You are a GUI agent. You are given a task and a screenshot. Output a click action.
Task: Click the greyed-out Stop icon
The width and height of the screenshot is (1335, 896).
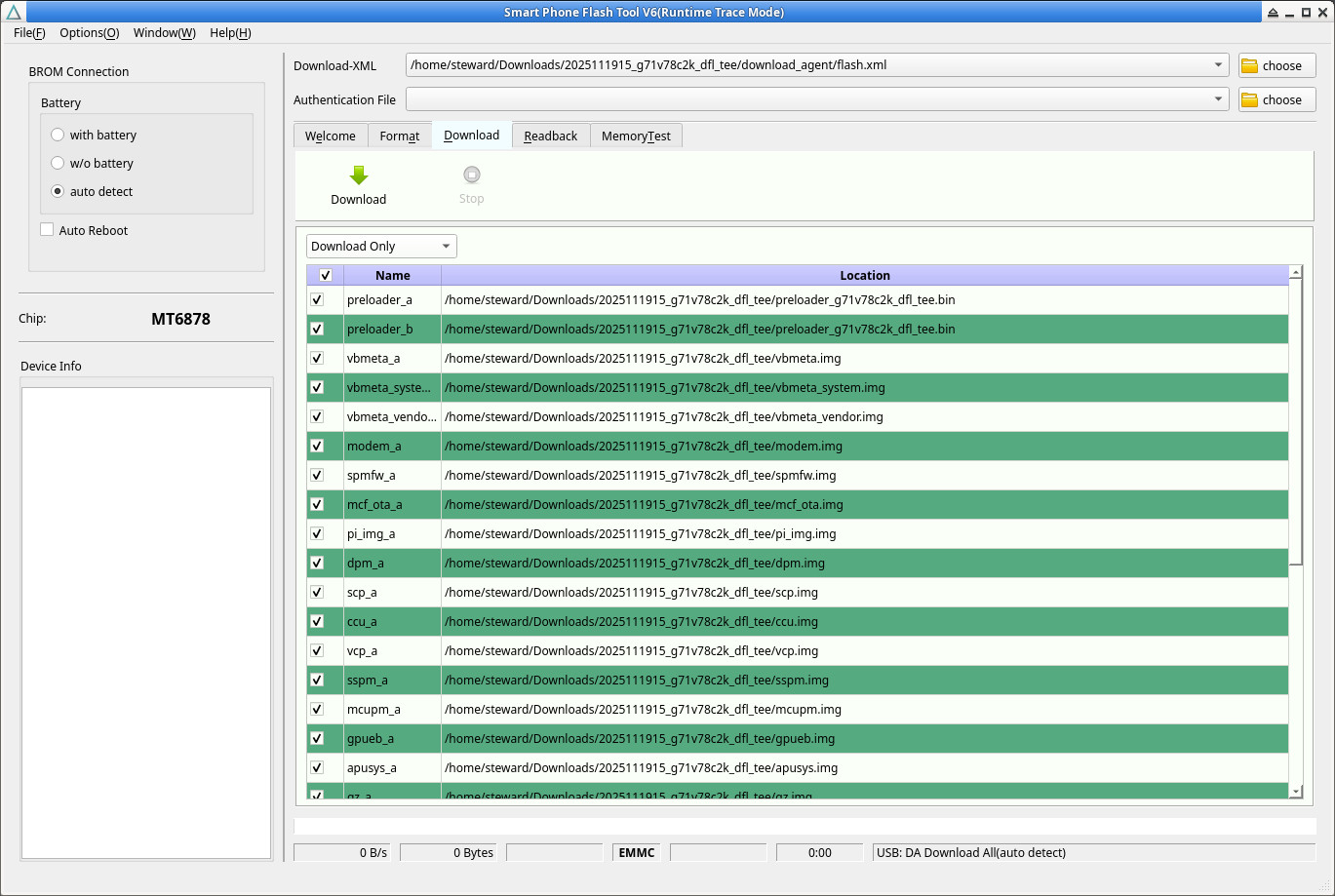point(471,175)
